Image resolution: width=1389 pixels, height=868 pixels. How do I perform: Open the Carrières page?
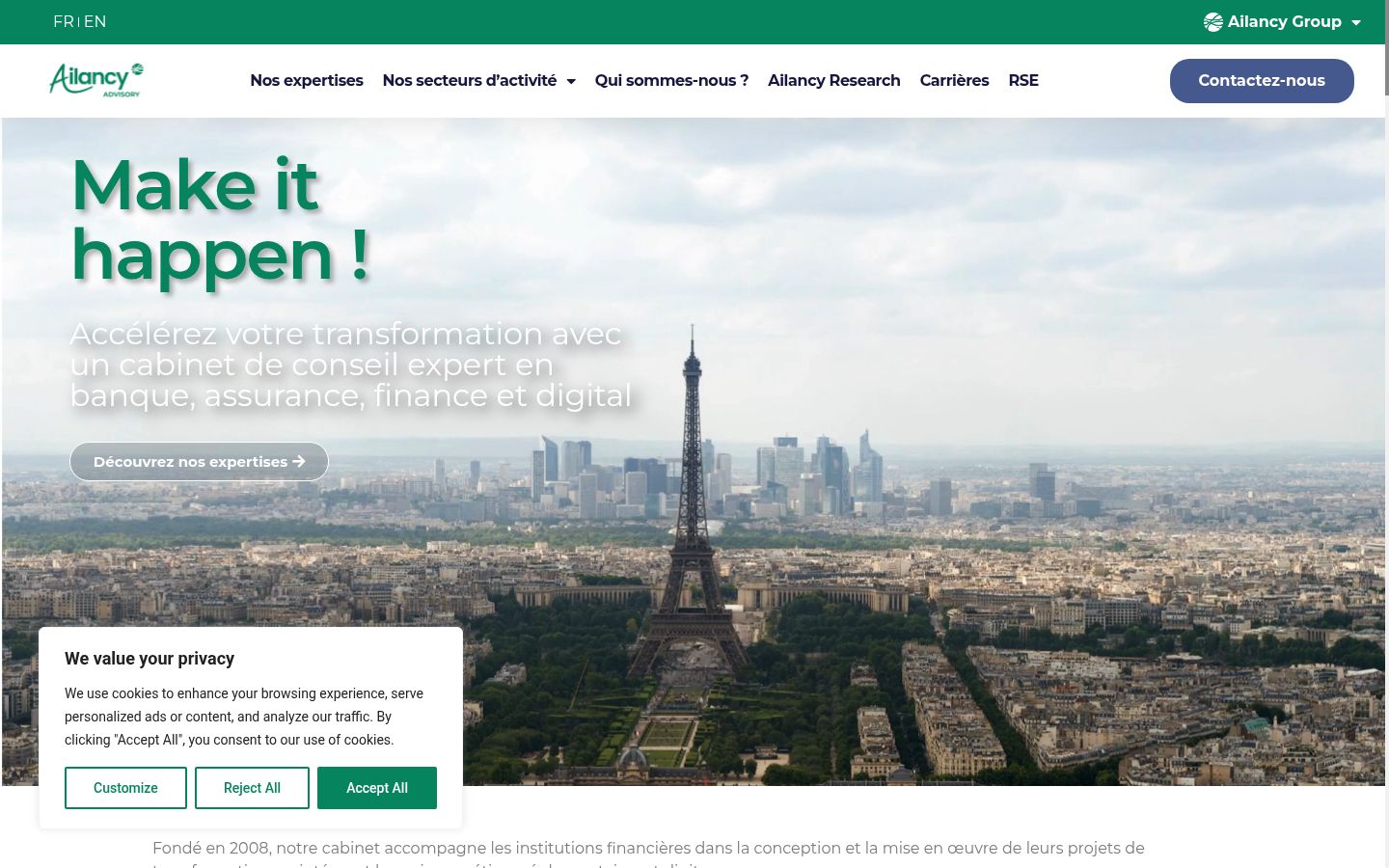point(954,80)
